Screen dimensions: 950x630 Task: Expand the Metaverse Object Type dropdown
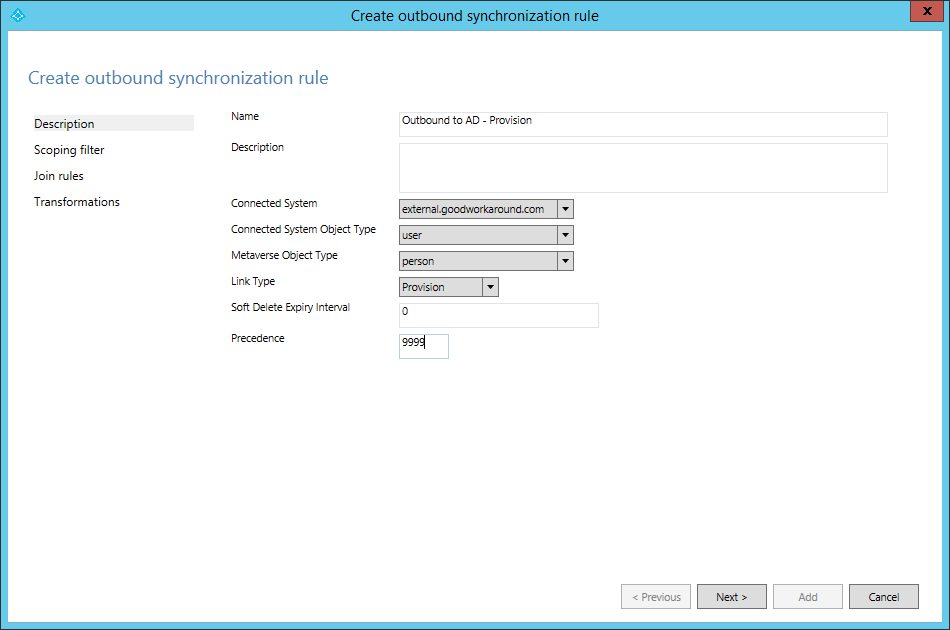(565, 261)
